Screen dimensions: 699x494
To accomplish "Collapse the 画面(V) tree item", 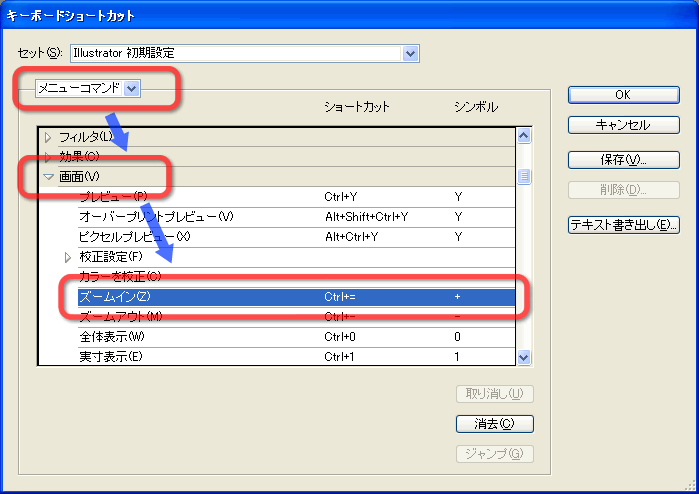I will (x=48, y=177).
